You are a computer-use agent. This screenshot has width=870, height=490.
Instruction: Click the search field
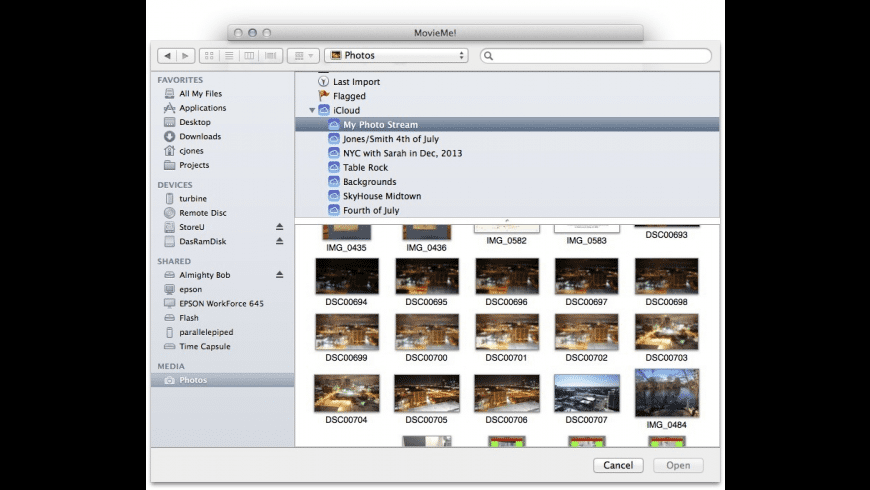click(x=598, y=56)
